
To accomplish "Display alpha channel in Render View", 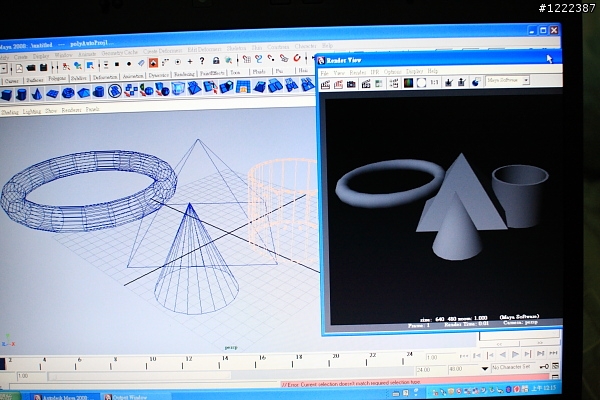I will tap(421, 83).
